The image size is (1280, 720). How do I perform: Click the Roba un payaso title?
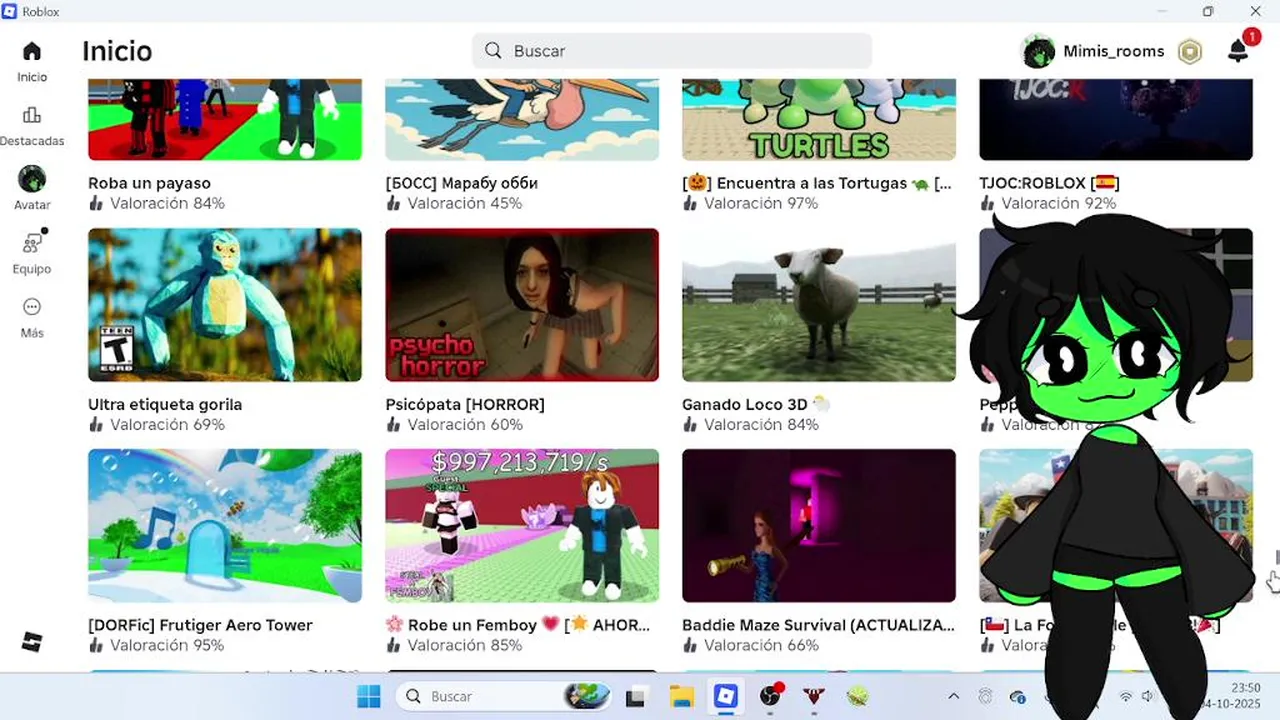click(x=149, y=184)
